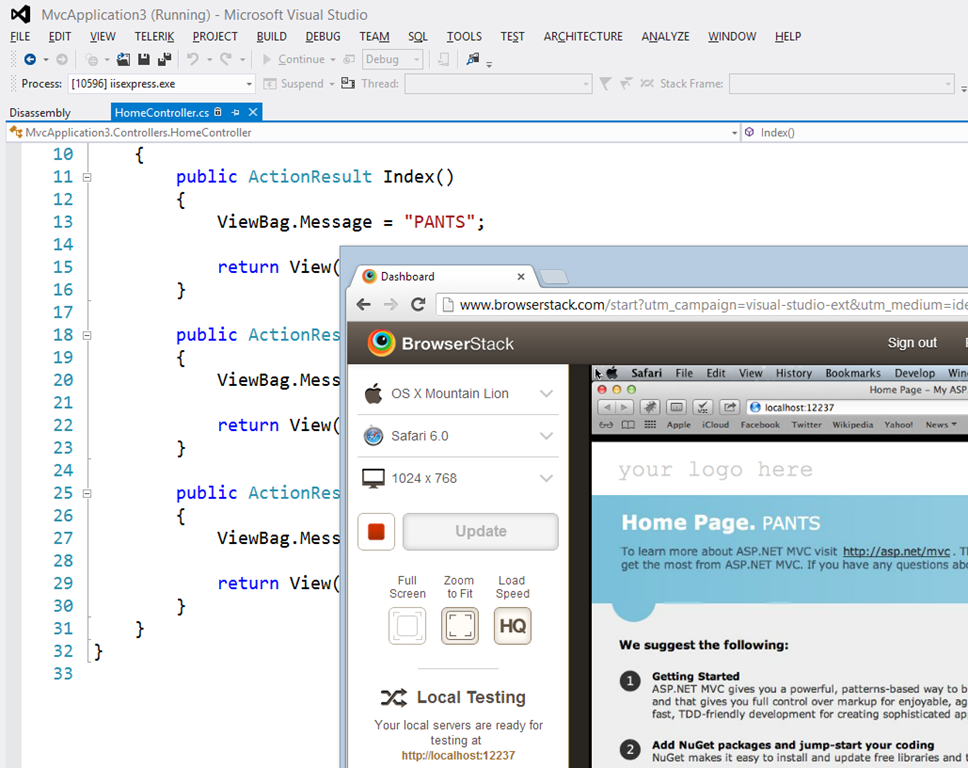Screen dimensions: 968x768
Task: Click the Open File toolbar icon
Action: [x=123, y=59]
